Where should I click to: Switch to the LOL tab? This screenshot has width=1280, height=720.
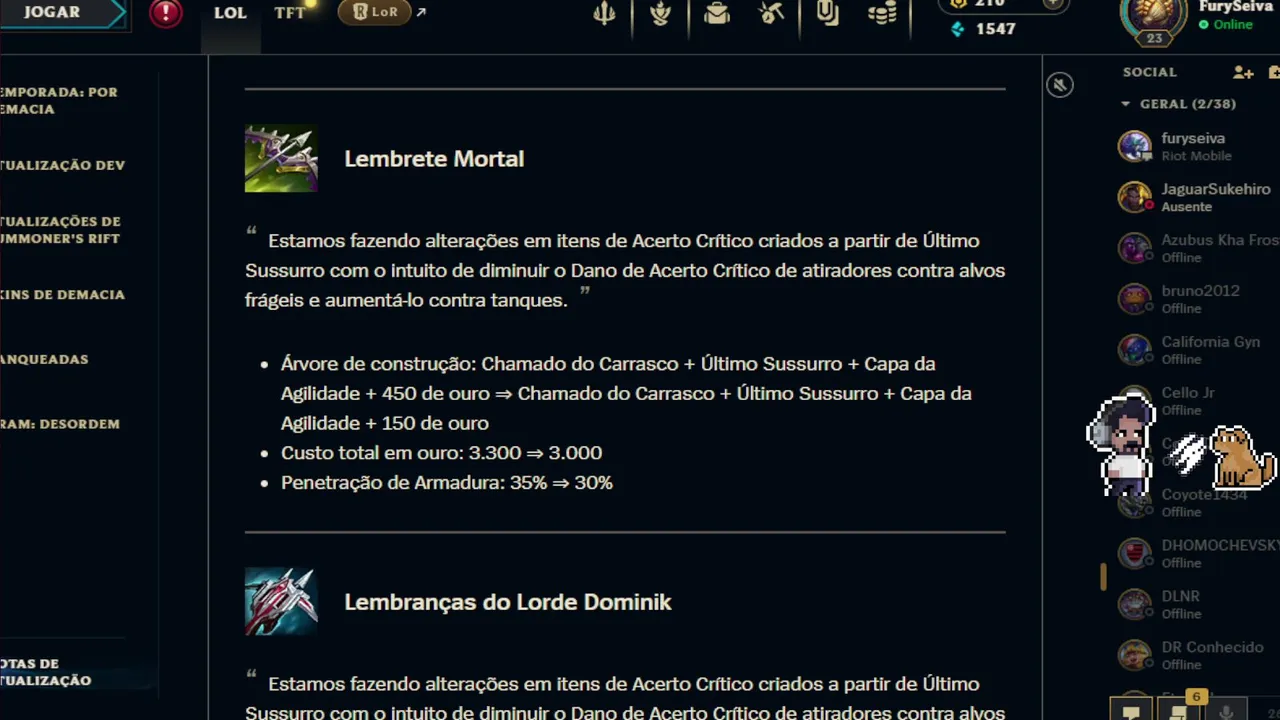tap(231, 13)
